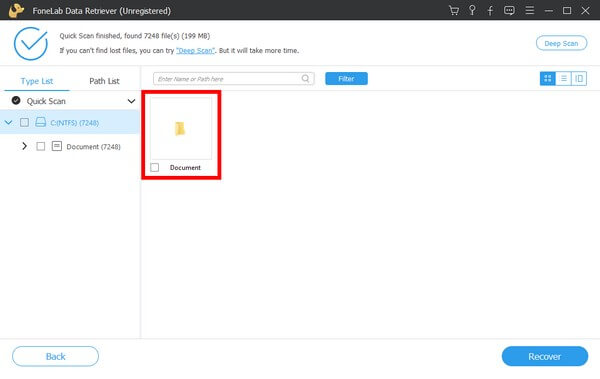Viewport: 600px width, 379px height.
Task: Close the FoneLab Data Retriever window
Action: point(585,11)
